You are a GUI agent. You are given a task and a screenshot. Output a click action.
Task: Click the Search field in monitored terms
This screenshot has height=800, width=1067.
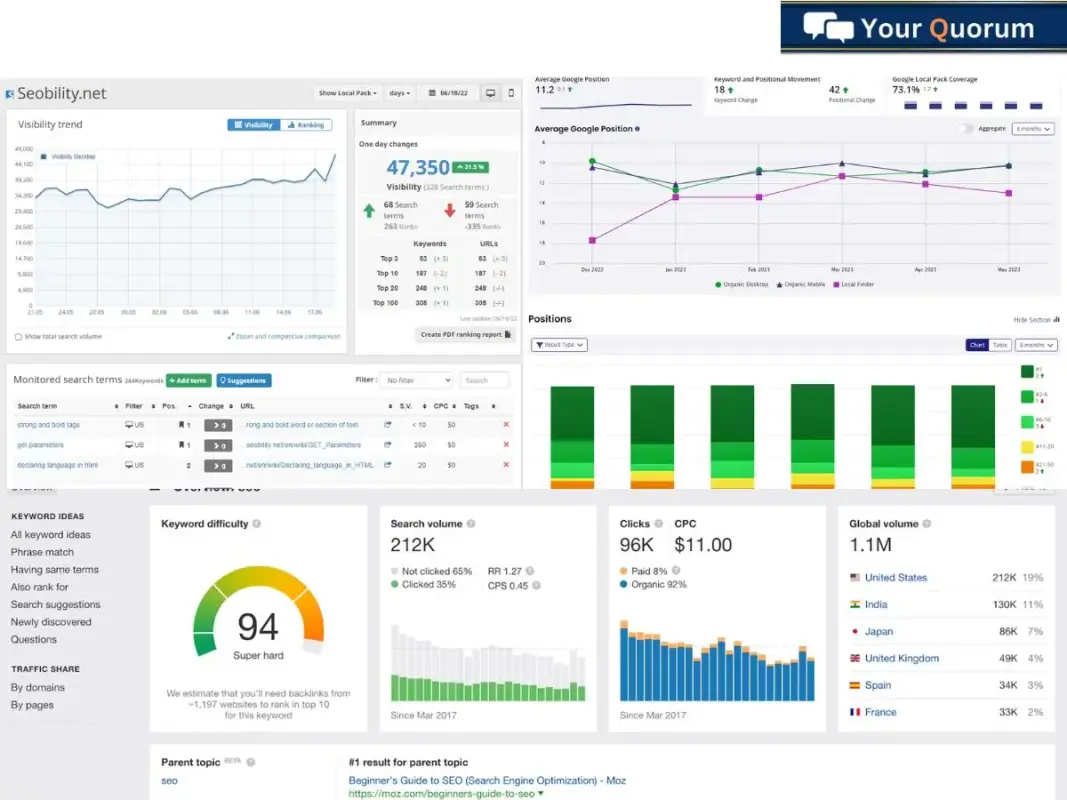[x=484, y=380]
